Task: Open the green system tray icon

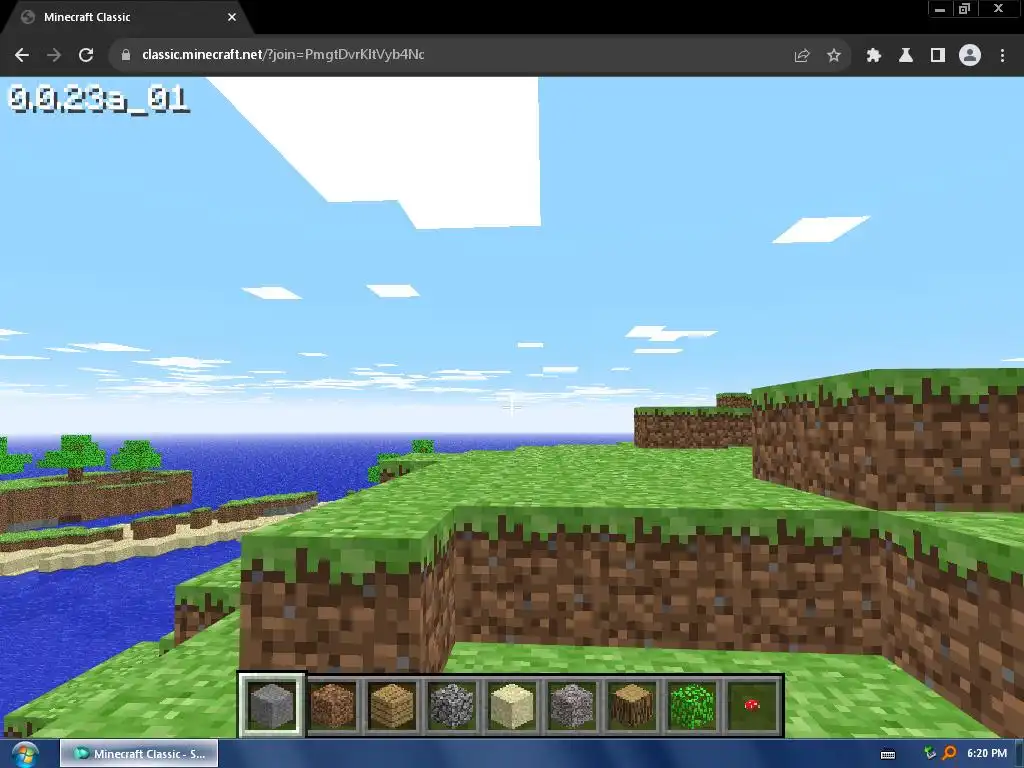Action: click(930, 753)
